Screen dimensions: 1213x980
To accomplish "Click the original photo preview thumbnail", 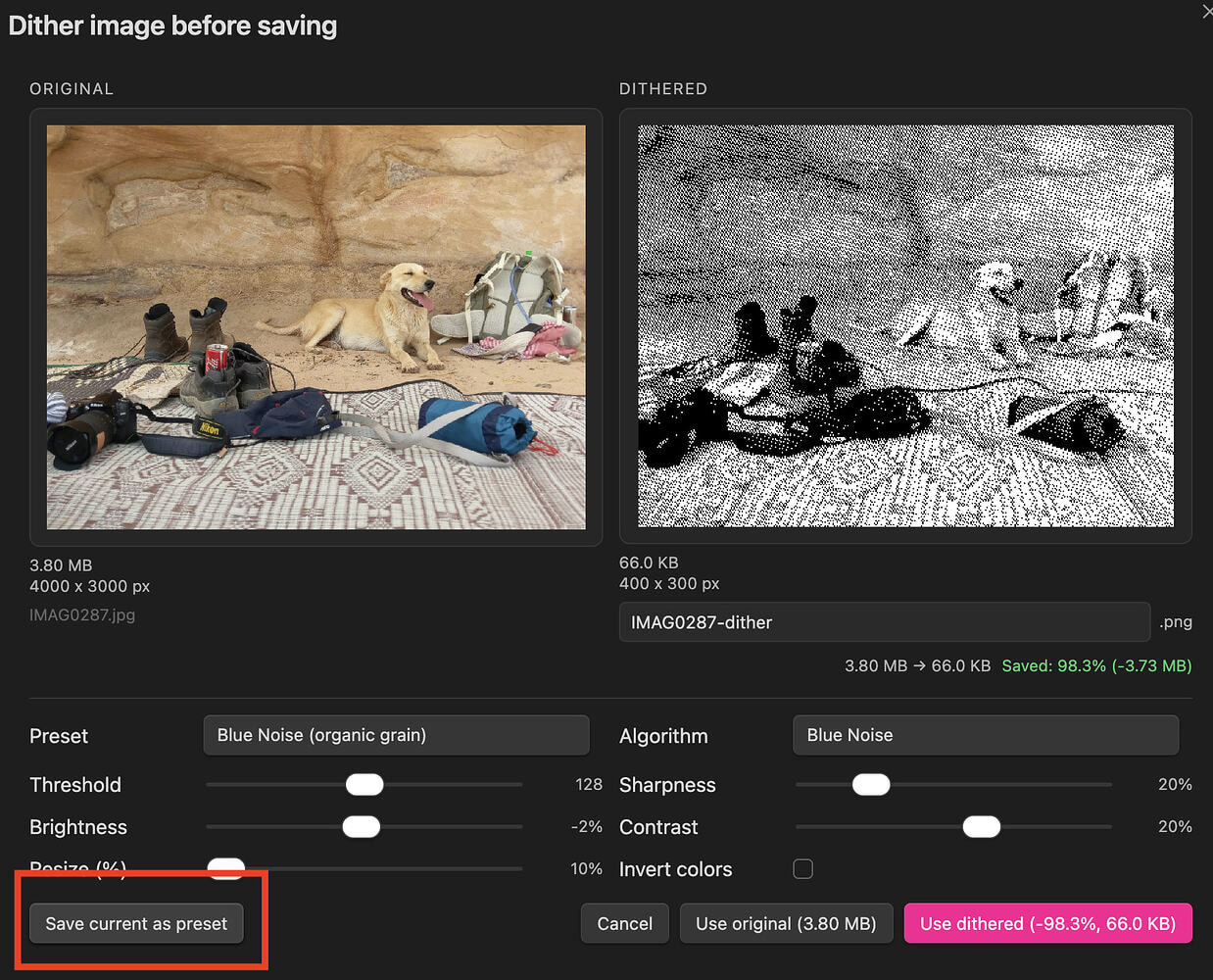I will (x=315, y=326).
